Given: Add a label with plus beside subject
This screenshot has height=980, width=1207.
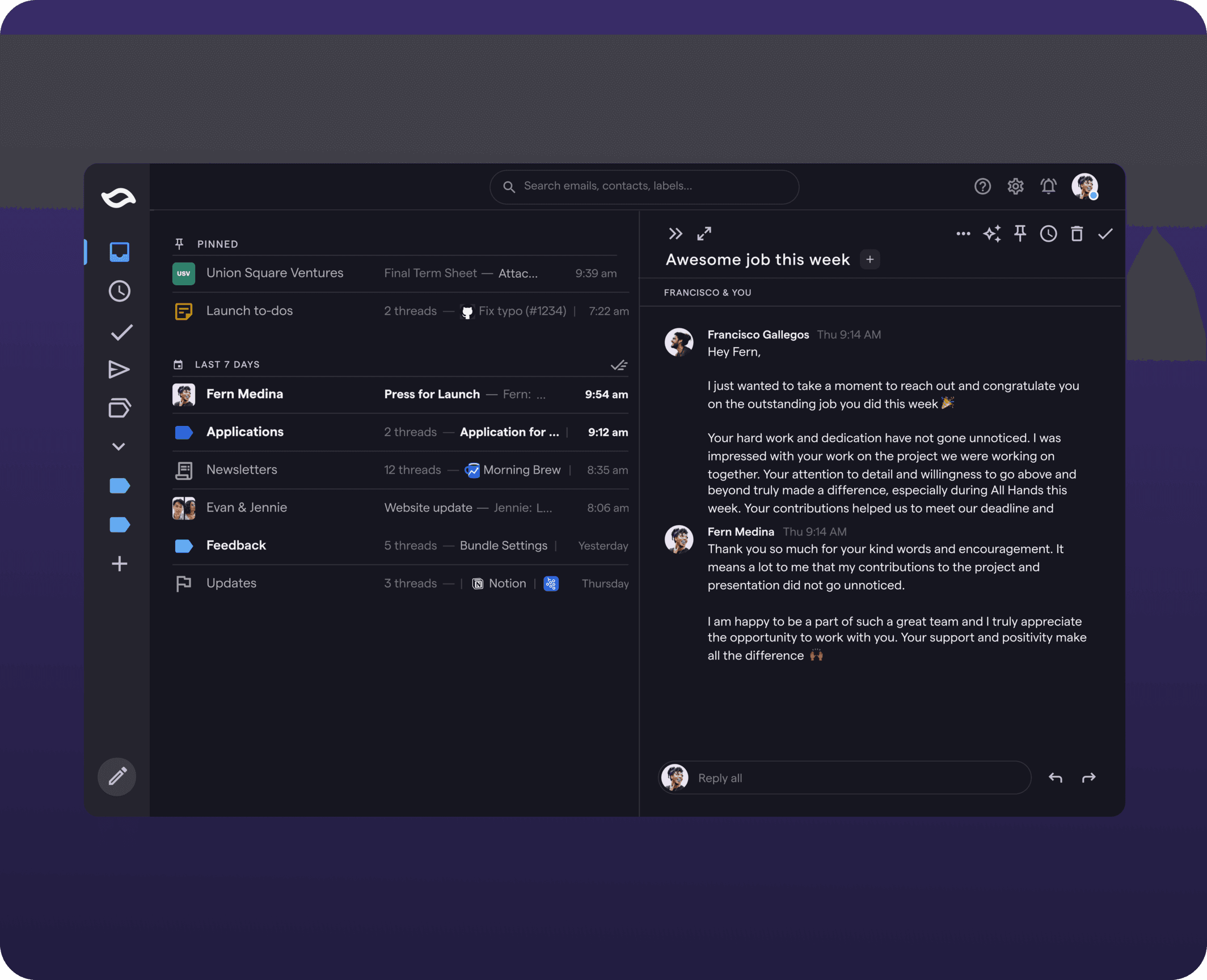Looking at the screenshot, I should click(870, 260).
